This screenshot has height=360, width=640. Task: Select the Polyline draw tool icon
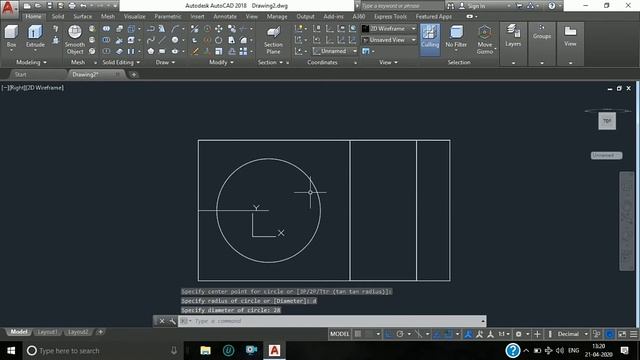click(150, 29)
